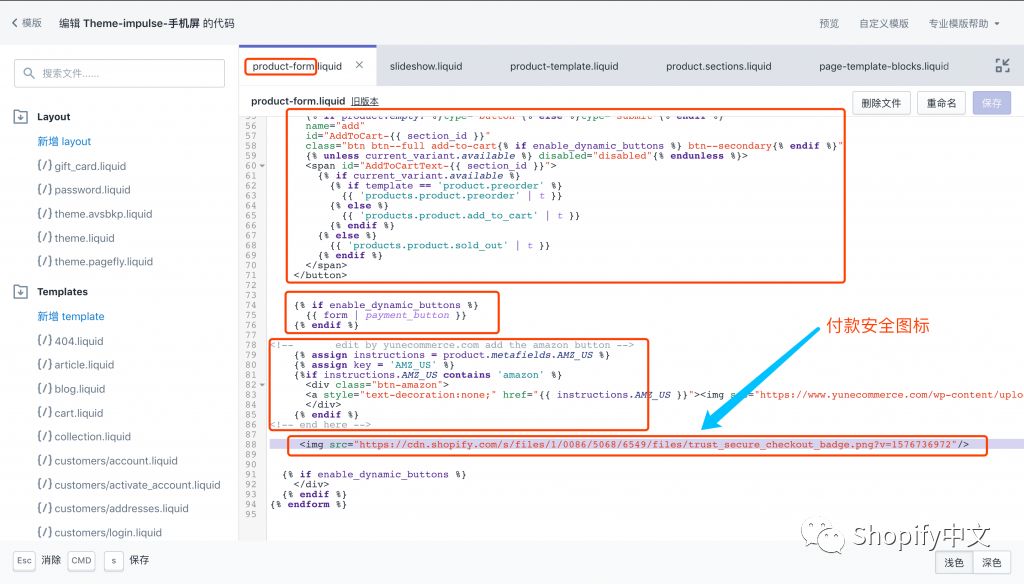Open 旧版本 older versions link
The height and width of the screenshot is (584, 1024).
tap(364, 101)
